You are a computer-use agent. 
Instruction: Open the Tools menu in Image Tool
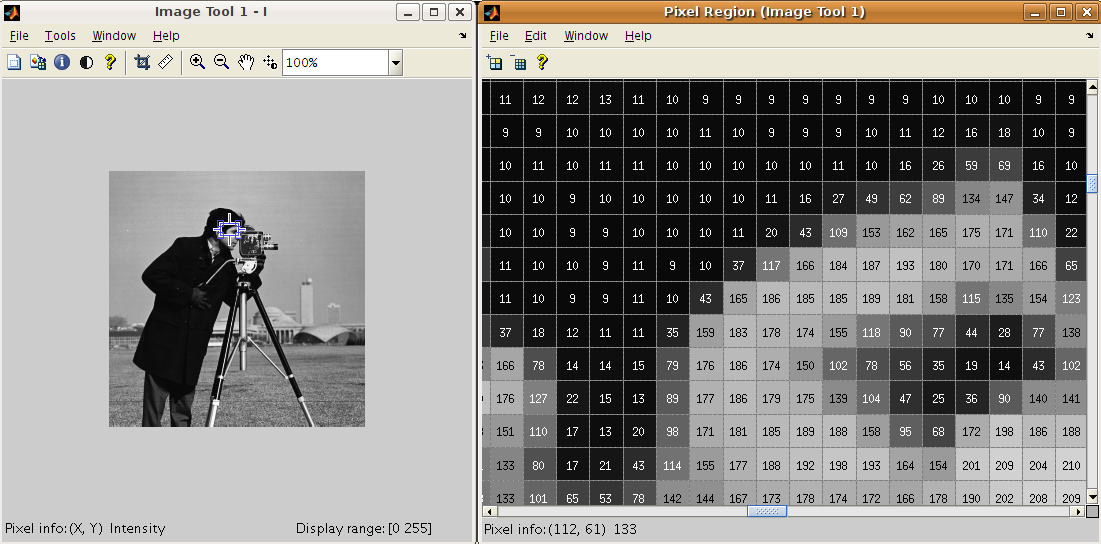coord(60,36)
